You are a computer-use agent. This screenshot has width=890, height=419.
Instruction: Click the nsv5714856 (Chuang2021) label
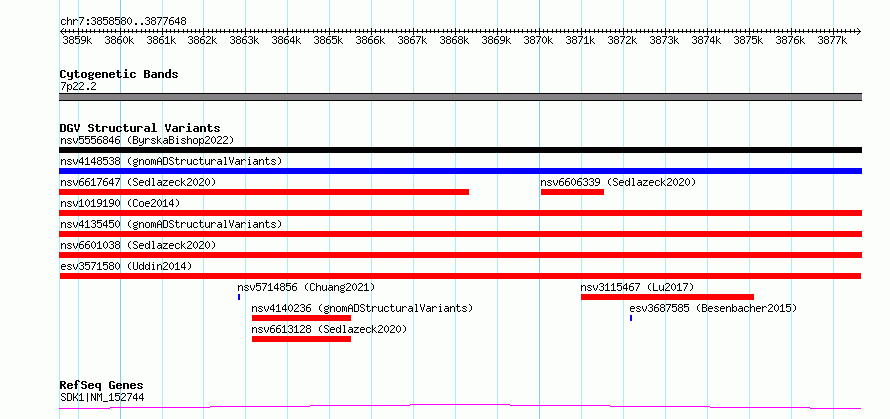click(x=307, y=287)
